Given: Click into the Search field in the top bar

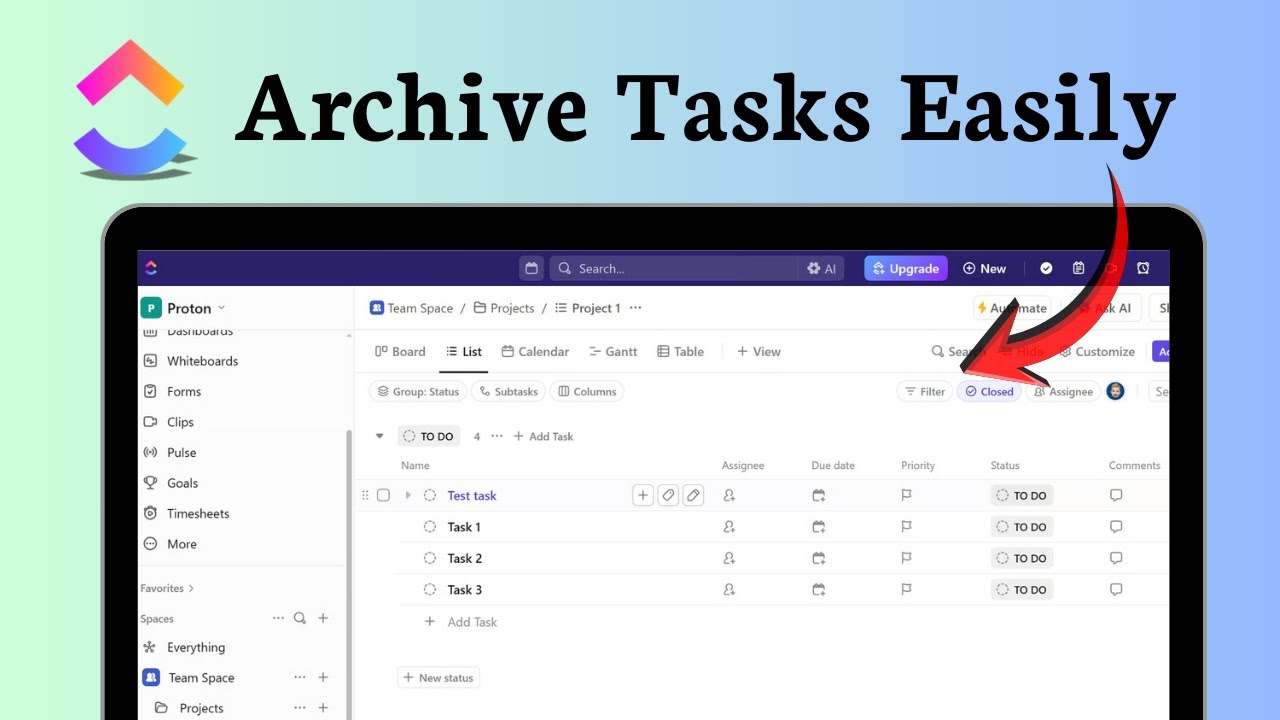Looking at the screenshot, I should click(675, 268).
